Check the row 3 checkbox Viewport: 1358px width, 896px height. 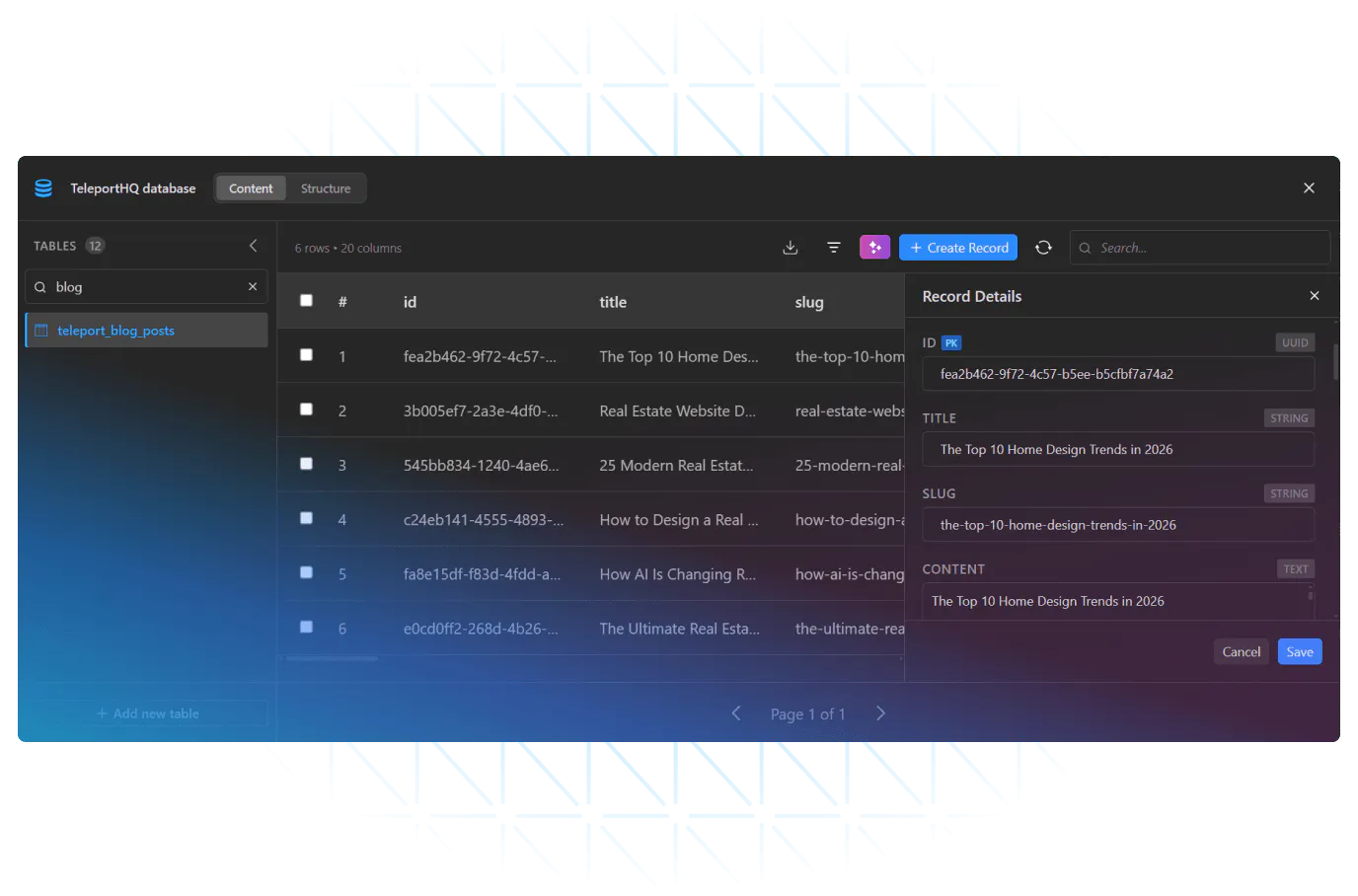[306, 463]
